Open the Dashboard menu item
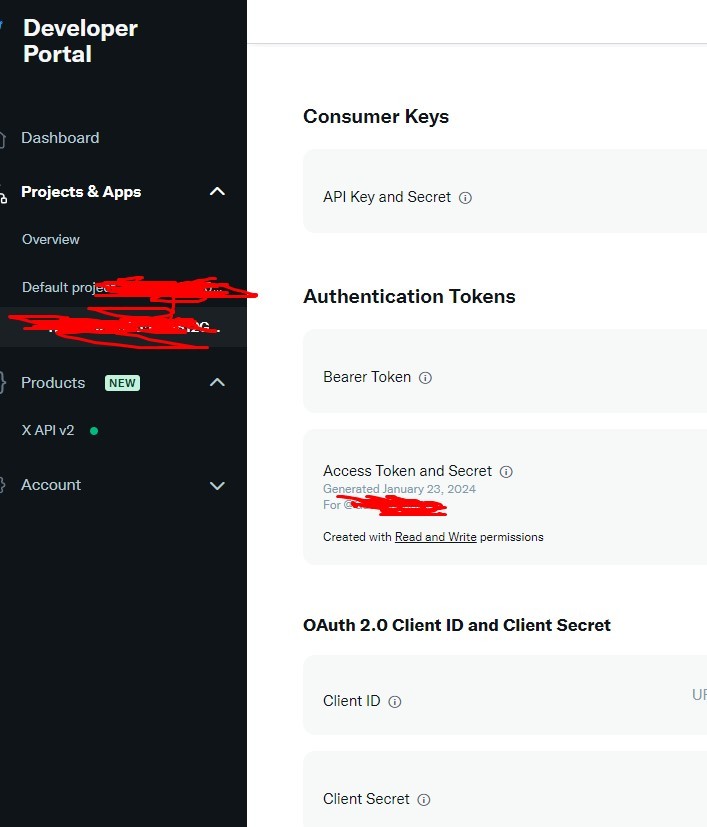Image resolution: width=707 pixels, height=827 pixels. tap(60, 138)
